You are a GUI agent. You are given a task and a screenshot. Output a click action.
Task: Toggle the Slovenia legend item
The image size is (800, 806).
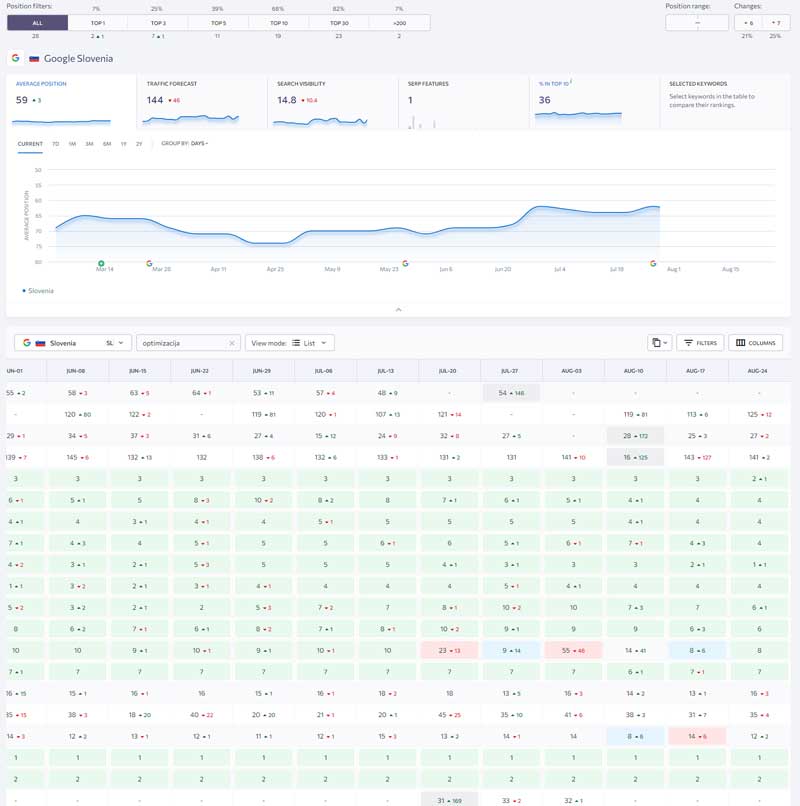(x=38, y=291)
